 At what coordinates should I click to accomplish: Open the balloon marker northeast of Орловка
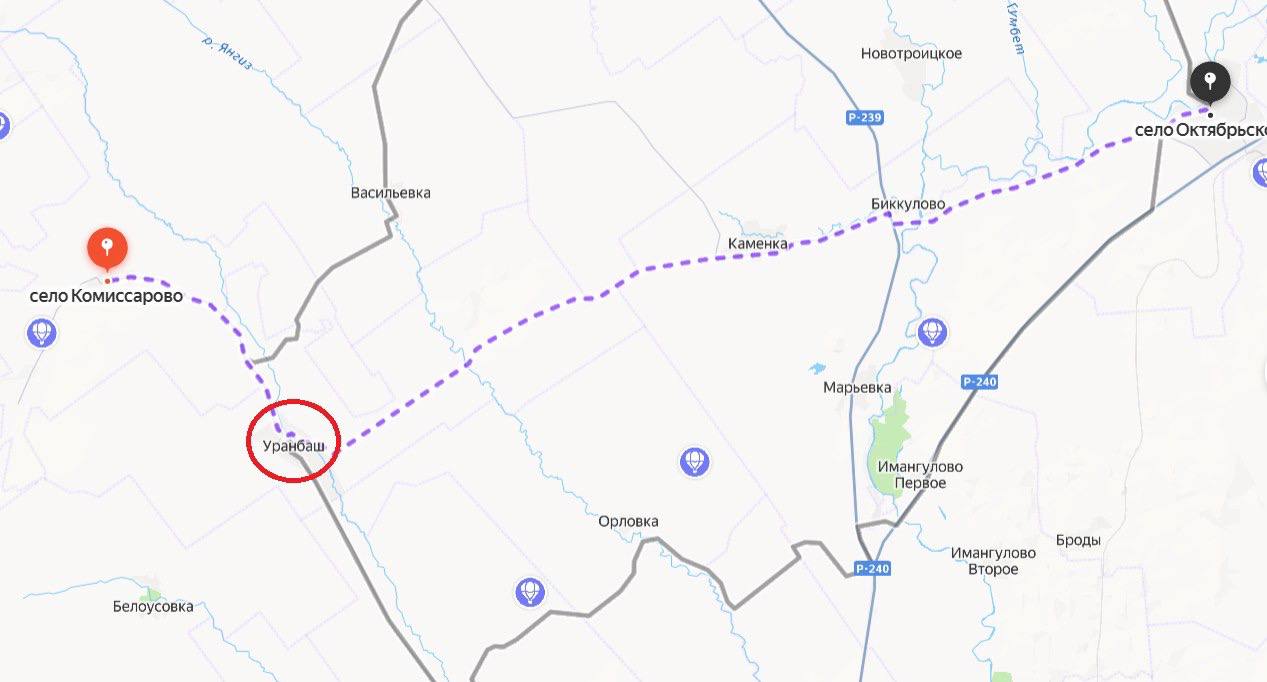[694, 461]
